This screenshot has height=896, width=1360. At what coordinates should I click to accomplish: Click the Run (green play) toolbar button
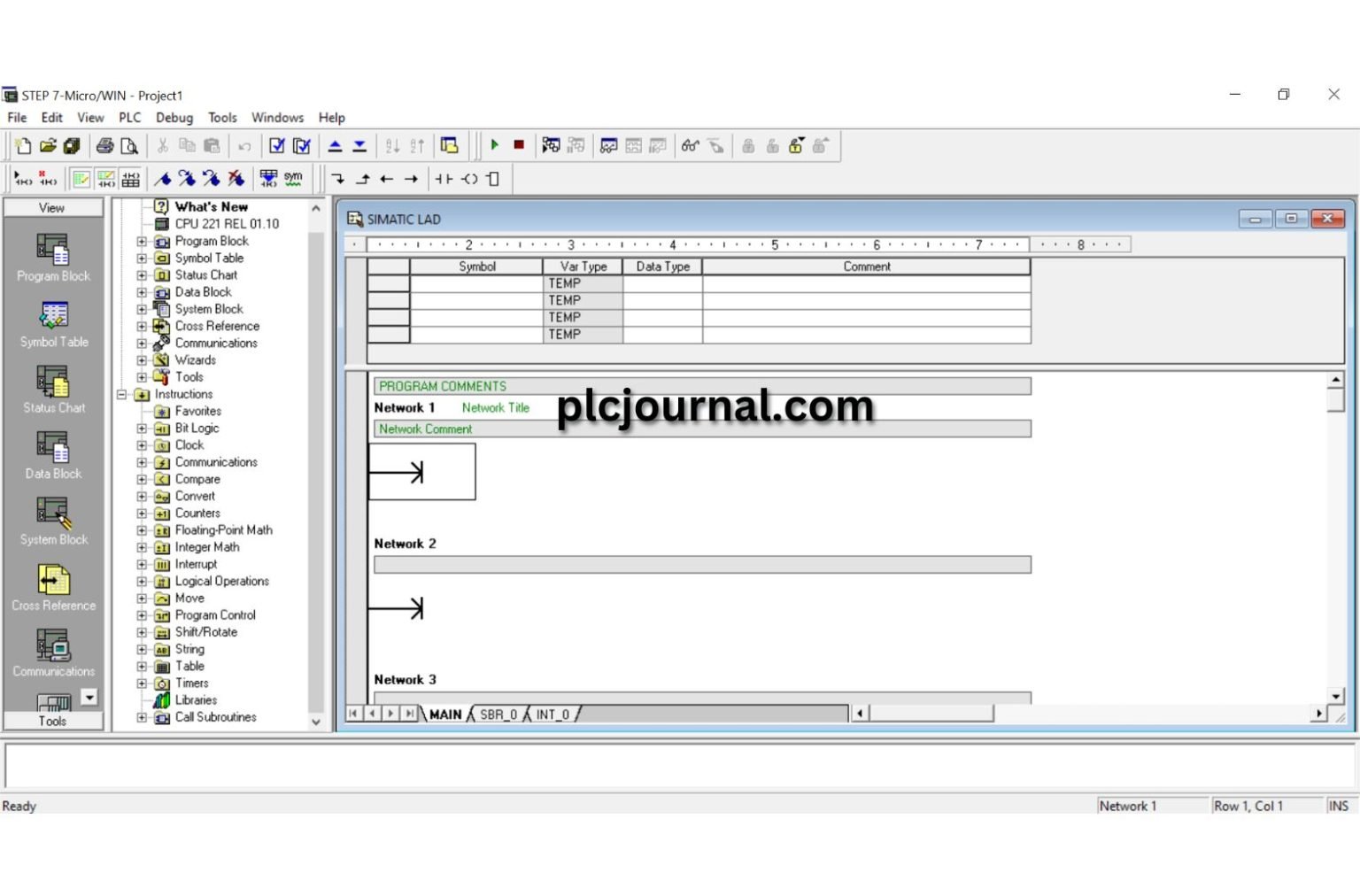pyautogui.click(x=495, y=145)
